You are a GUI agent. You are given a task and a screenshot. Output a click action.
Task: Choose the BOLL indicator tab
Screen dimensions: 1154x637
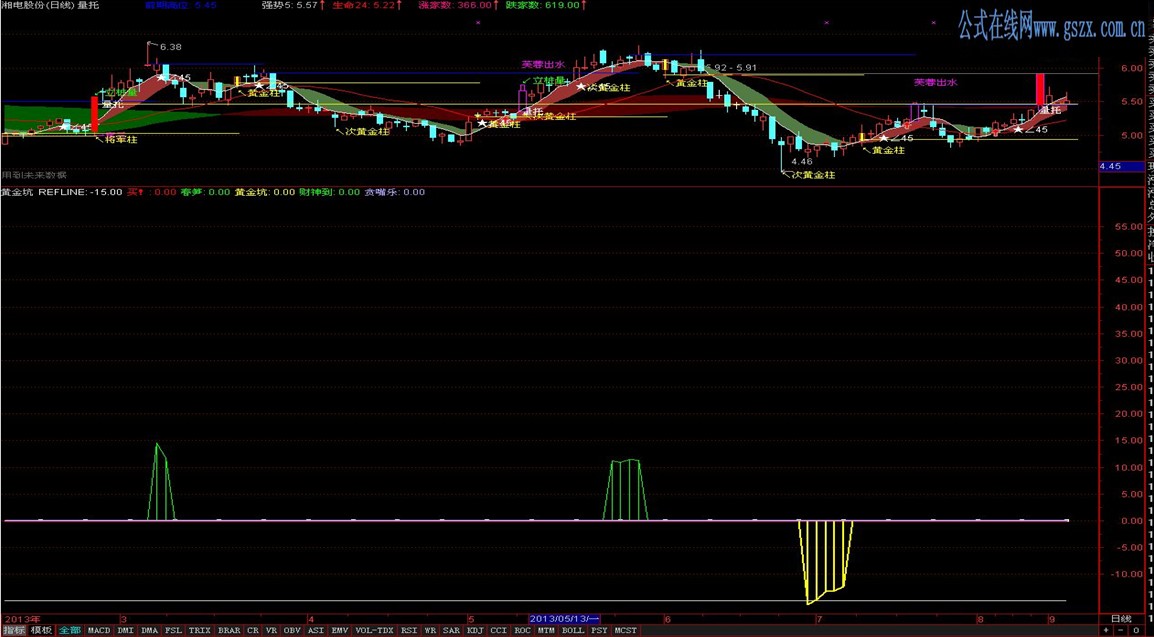click(x=573, y=630)
